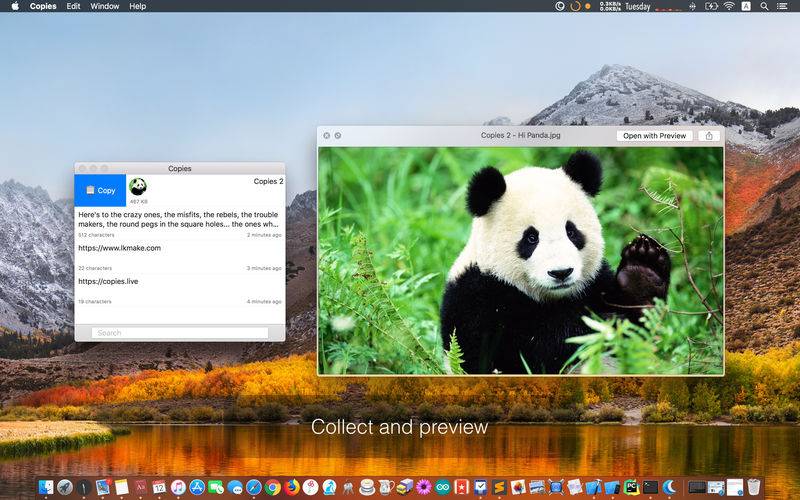Click the Tuesday clock in the menu bar
This screenshot has height=500, width=800.
pos(638,6)
